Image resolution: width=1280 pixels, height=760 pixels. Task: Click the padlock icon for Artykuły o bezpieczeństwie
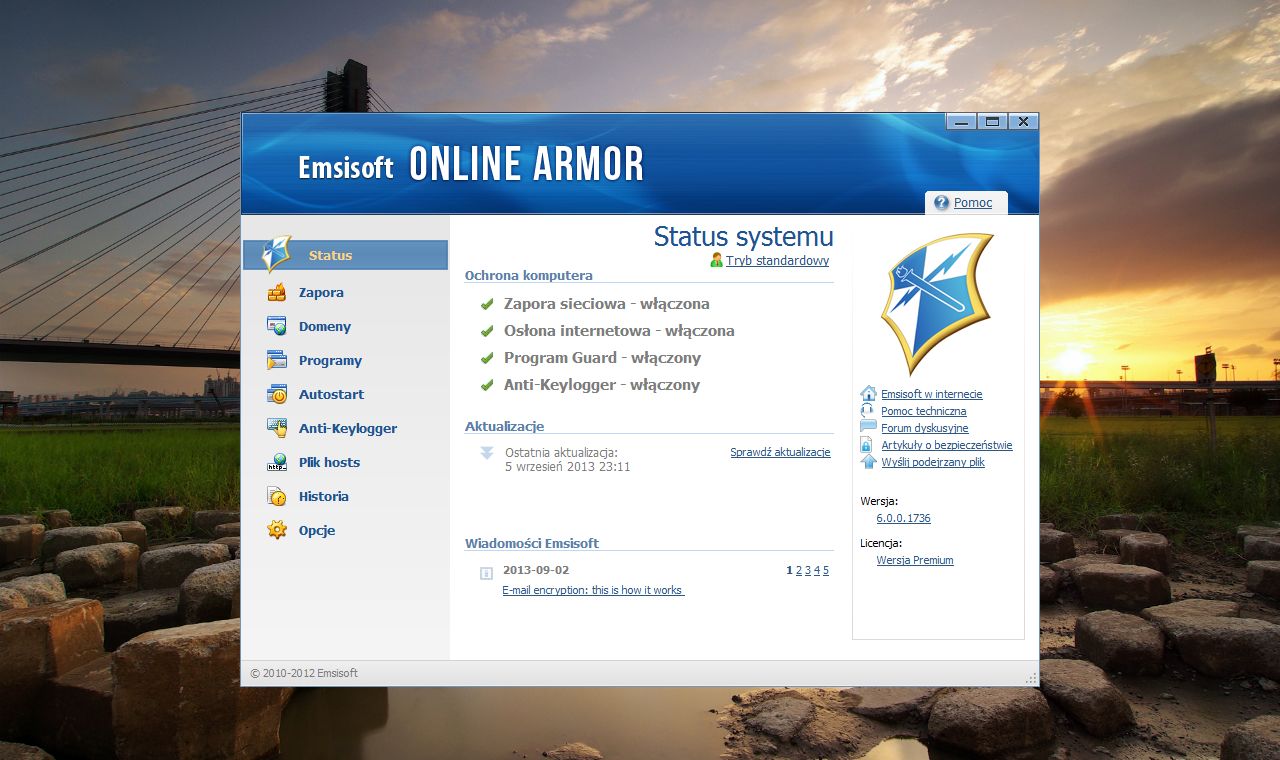[868, 445]
